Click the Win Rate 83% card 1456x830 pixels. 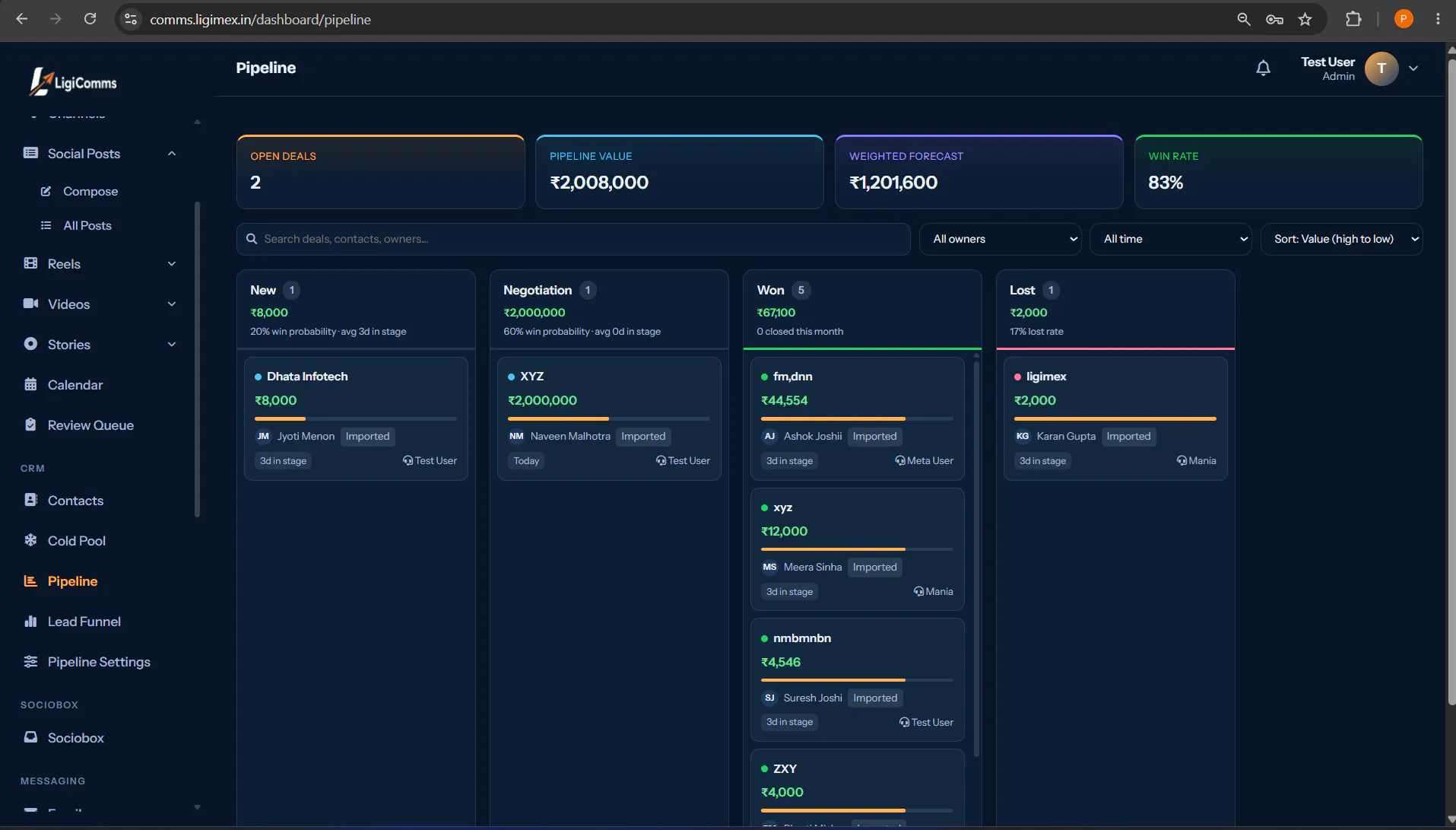point(1278,172)
